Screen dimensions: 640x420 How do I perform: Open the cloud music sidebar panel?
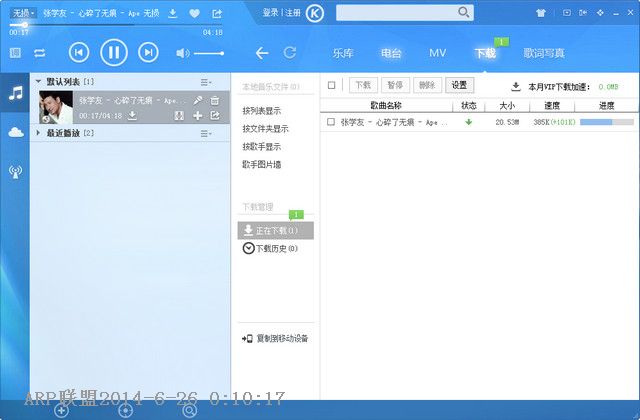tap(15, 132)
